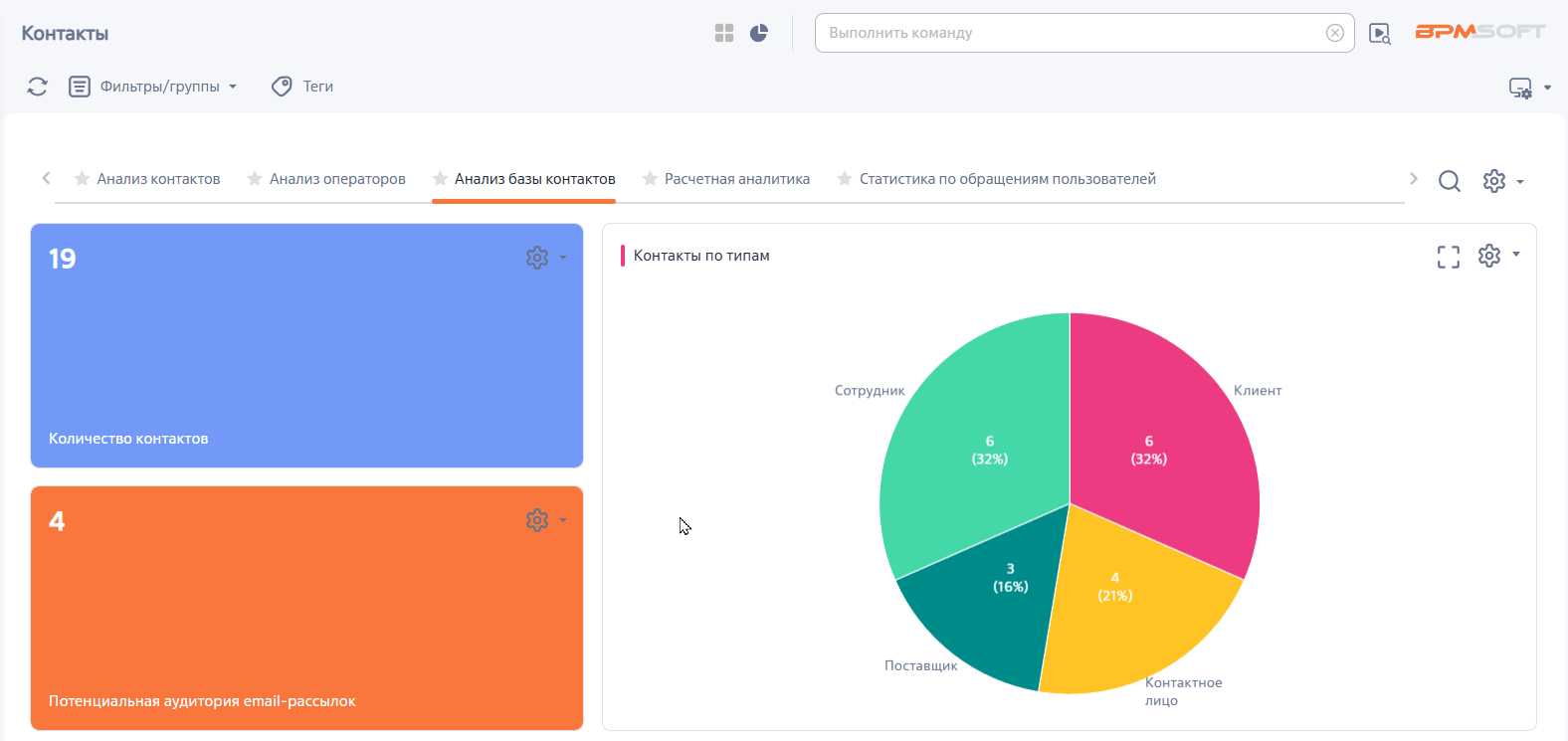Screen dimensions: 1568x741
Task: Toggle favorite star for Анализ операторов tab
Action: coord(255,179)
